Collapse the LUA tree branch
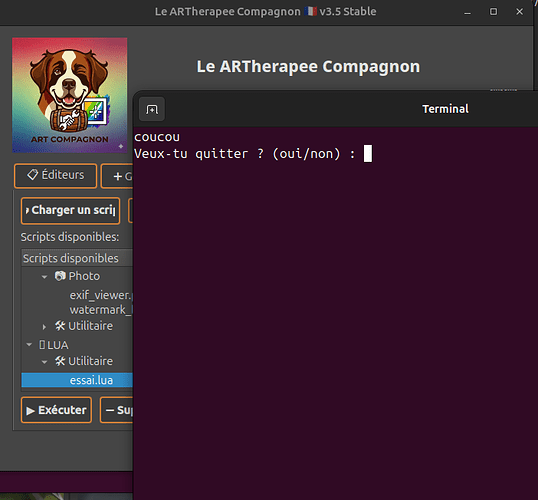This screenshot has height=500, width=538. [29, 345]
